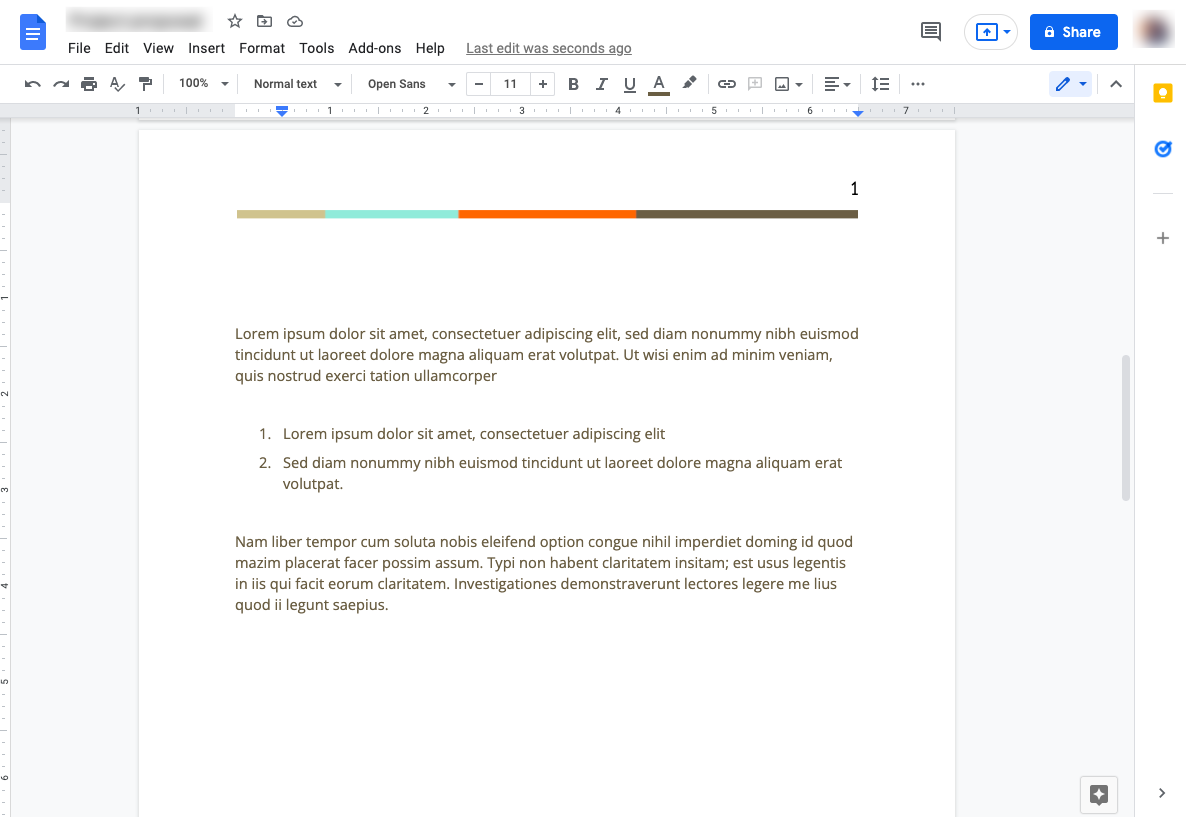Viewport: 1186px width, 817px height.
Task: Undo the last edit
Action: point(33,84)
